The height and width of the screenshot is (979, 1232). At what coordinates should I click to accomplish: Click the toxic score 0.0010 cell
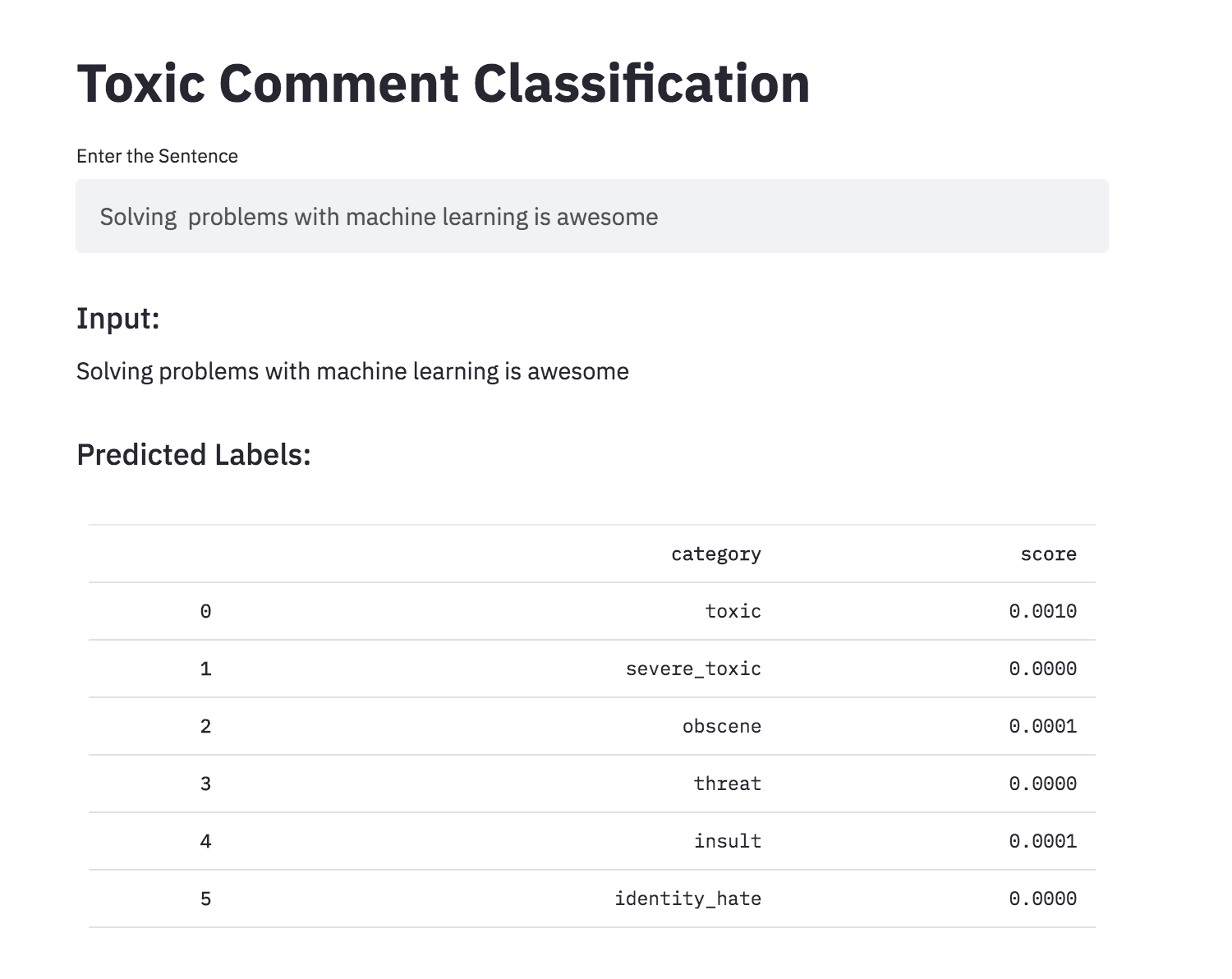click(x=1042, y=611)
